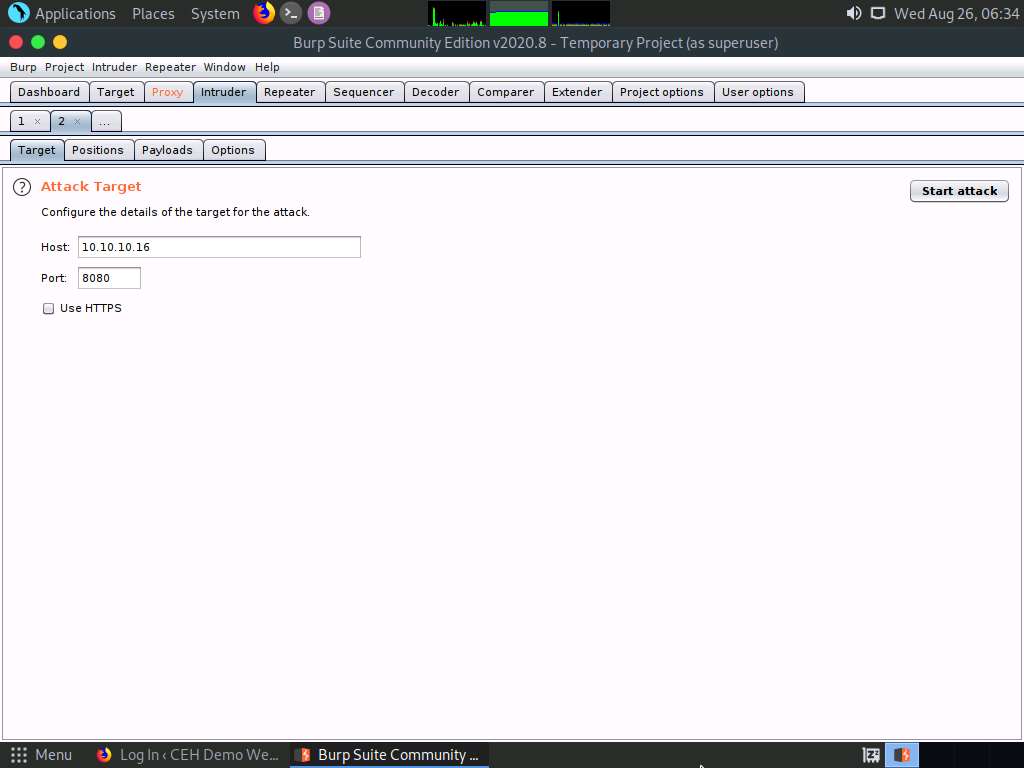Screen dimensions: 1024x768
Task: Click the workspace switcher in the taskbar
Action: tap(869, 754)
